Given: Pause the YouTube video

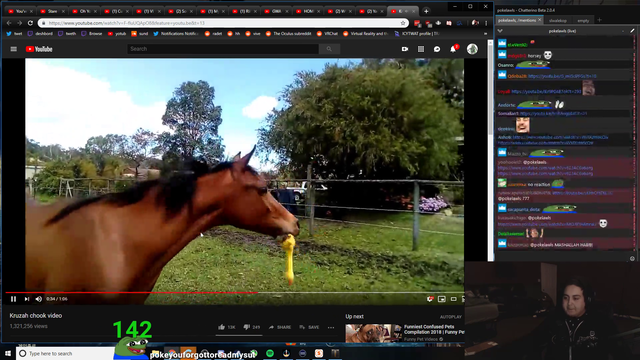Looking at the screenshot, I should (13, 299).
